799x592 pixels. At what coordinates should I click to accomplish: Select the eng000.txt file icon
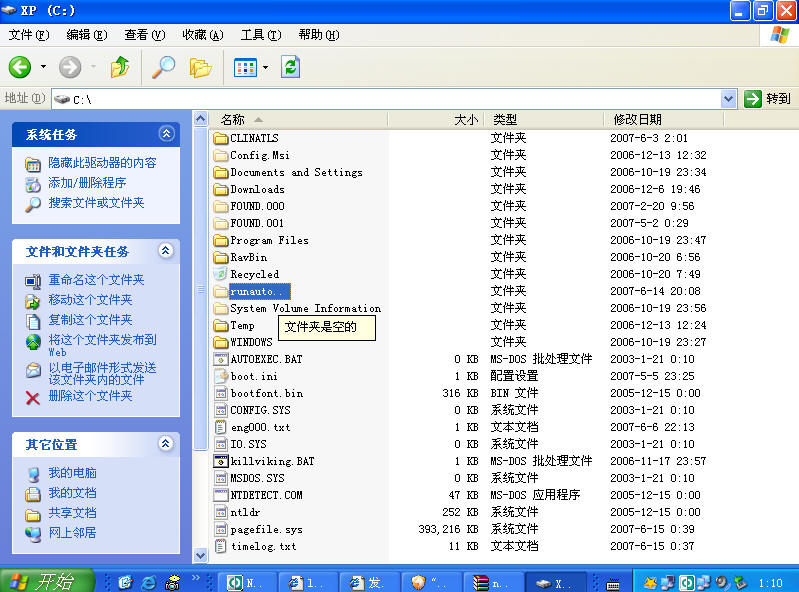point(221,427)
